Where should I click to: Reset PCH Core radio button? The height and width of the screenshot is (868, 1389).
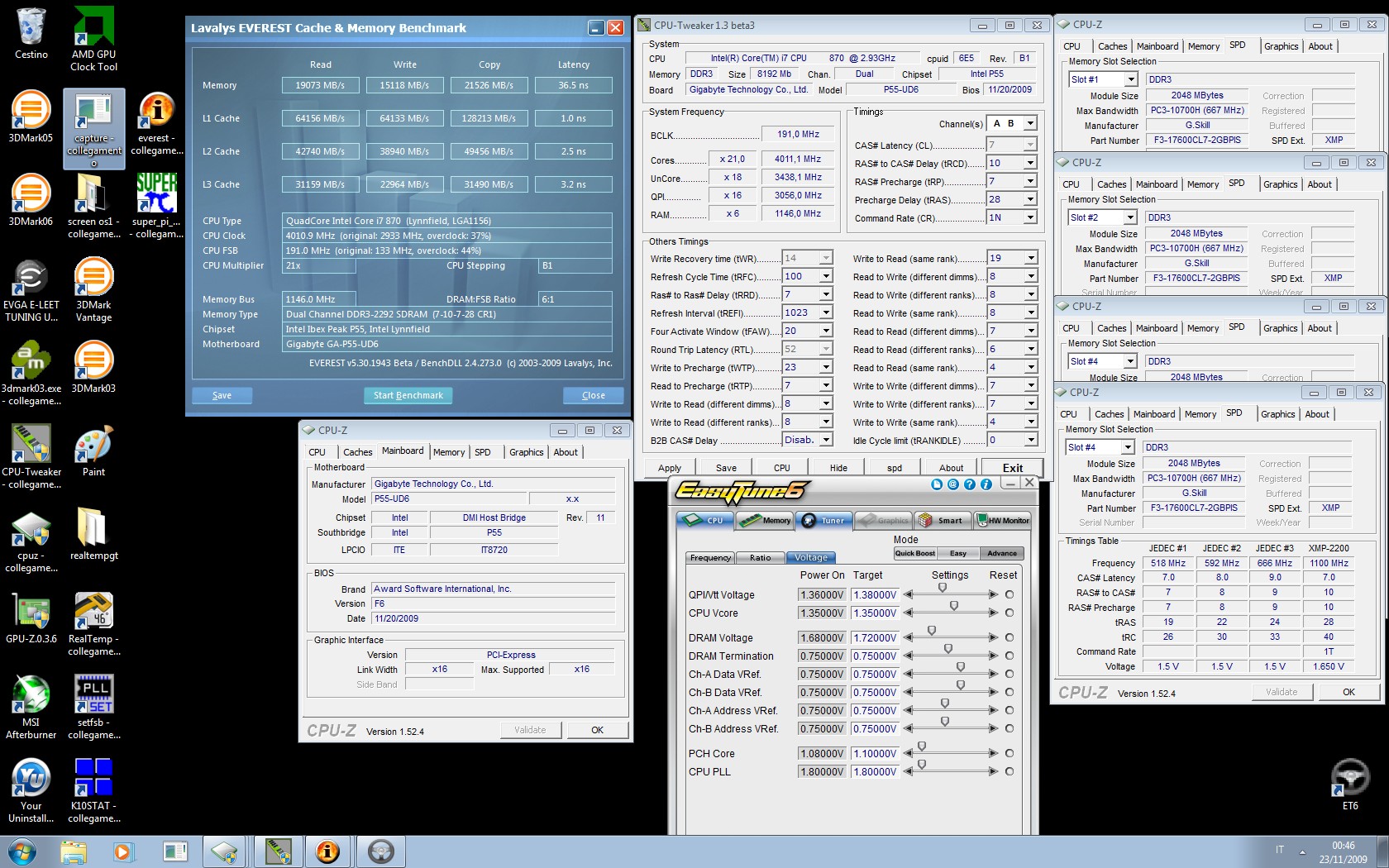pyautogui.click(x=1009, y=753)
